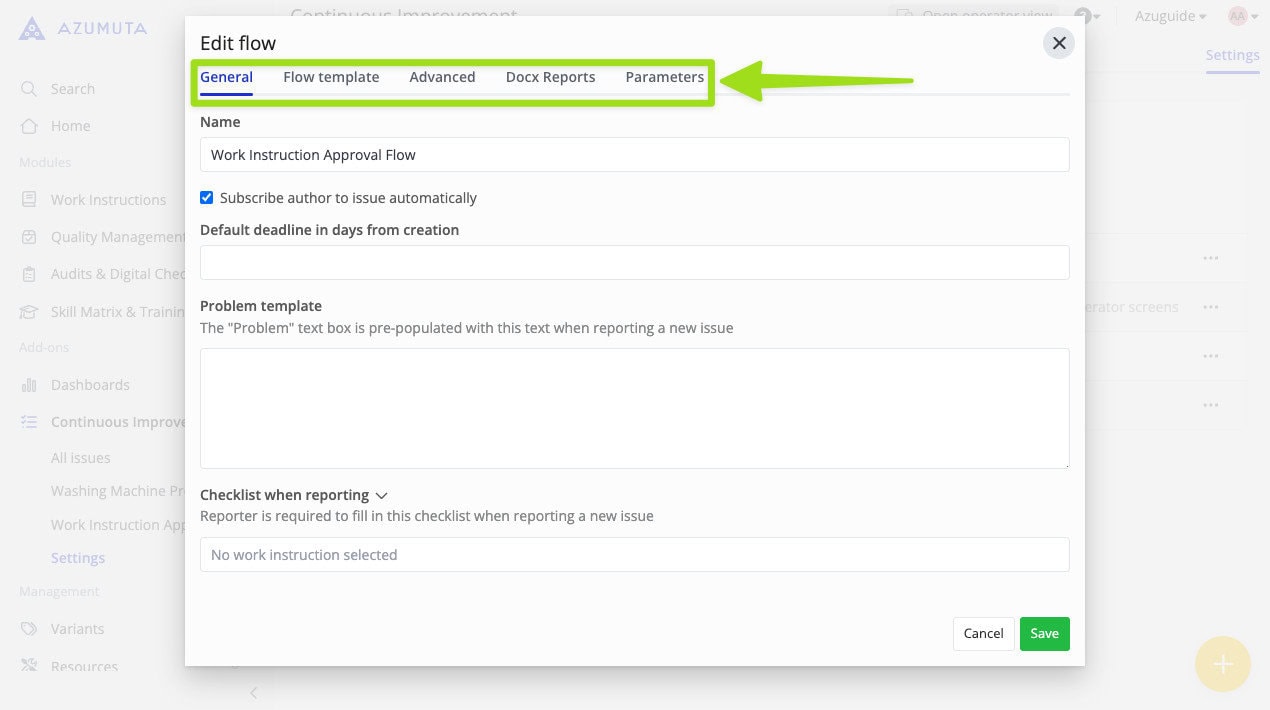This screenshot has width=1270, height=710.
Task: Click the Search magnifier icon in sidebar
Action: 30,89
